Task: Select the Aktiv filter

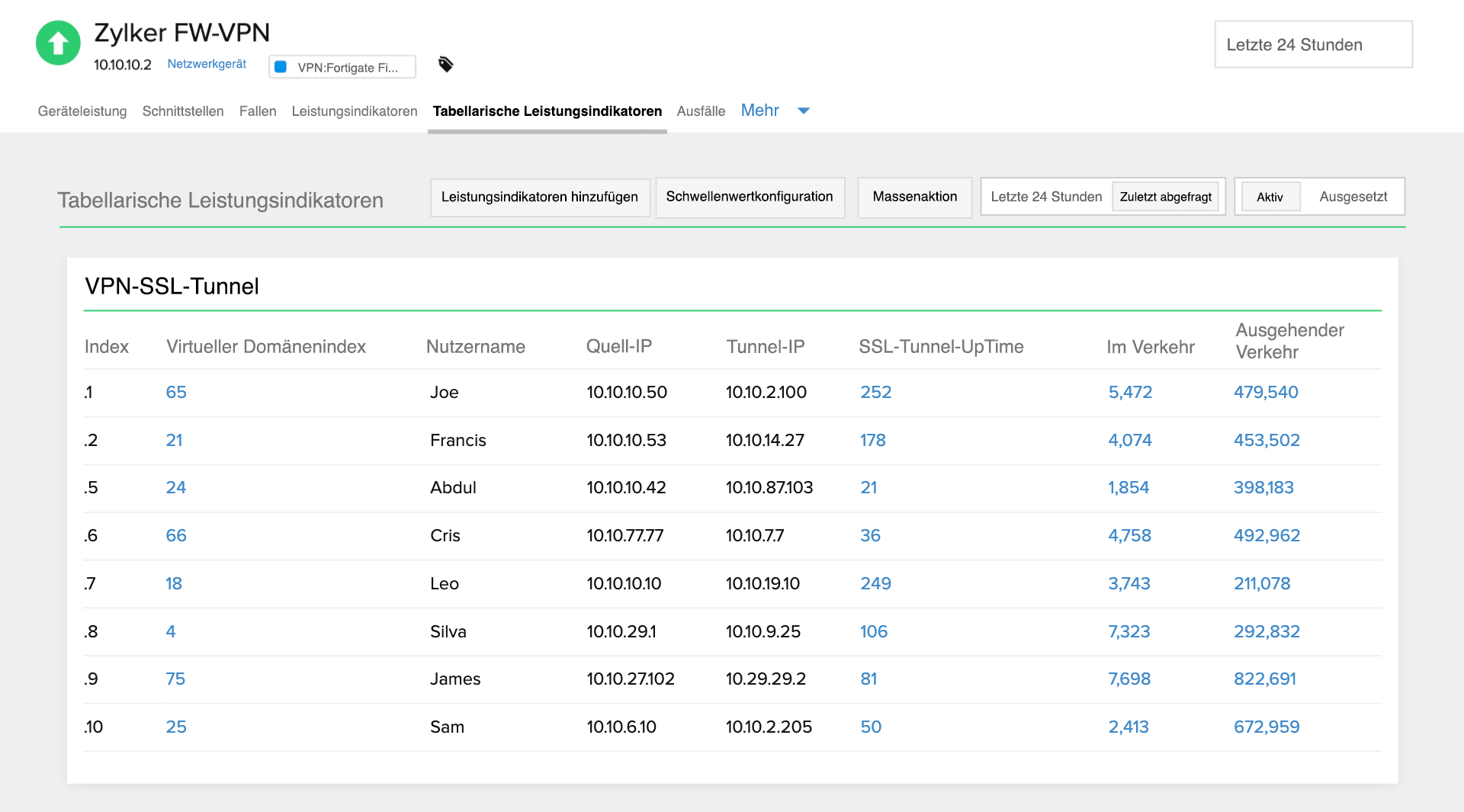Action: pos(1270,197)
